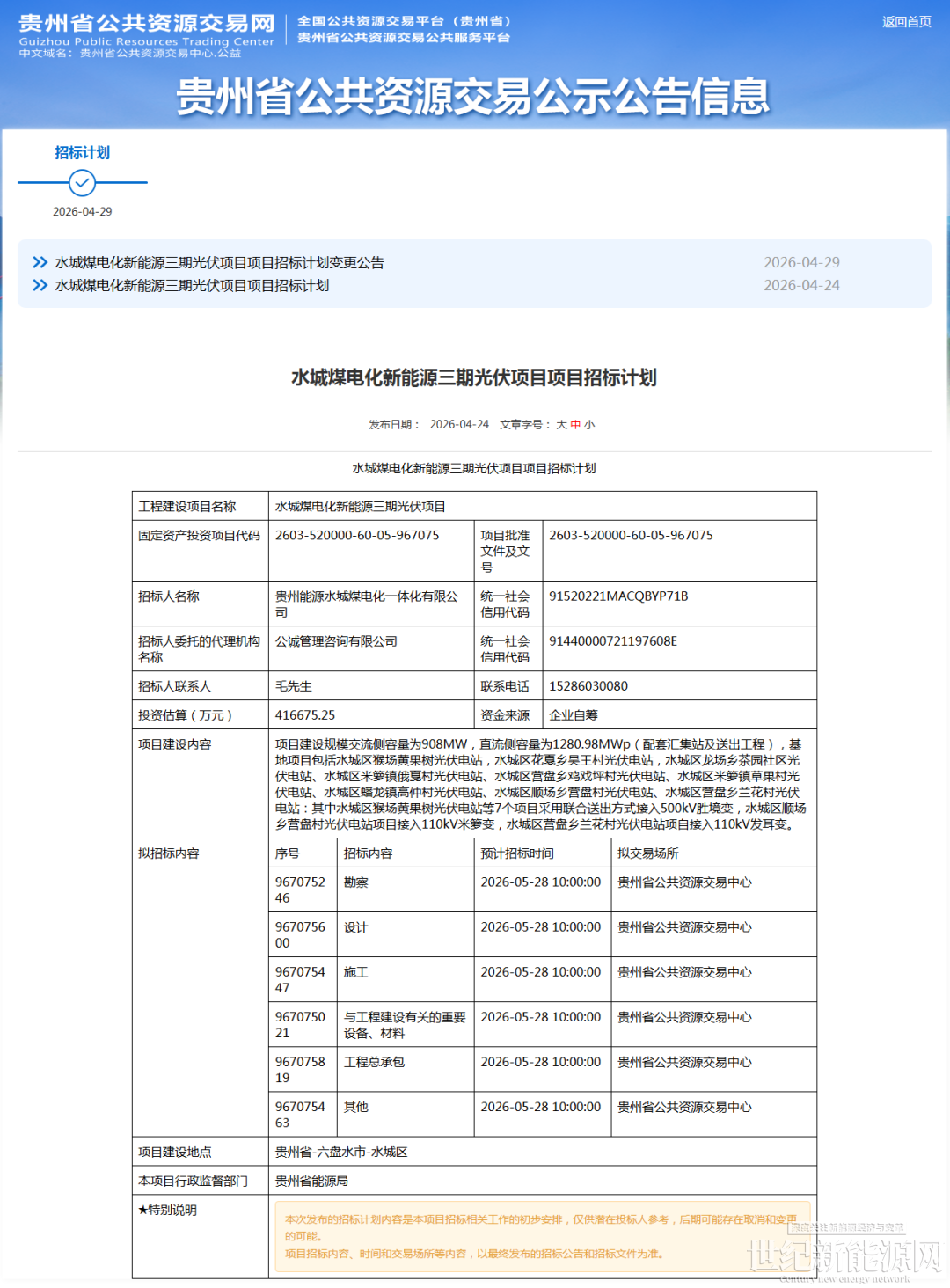Click the 2026-04-29 date in the announcement list
Image resolution: width=950 pixels, height=1288 pixels.
[801, 263]
